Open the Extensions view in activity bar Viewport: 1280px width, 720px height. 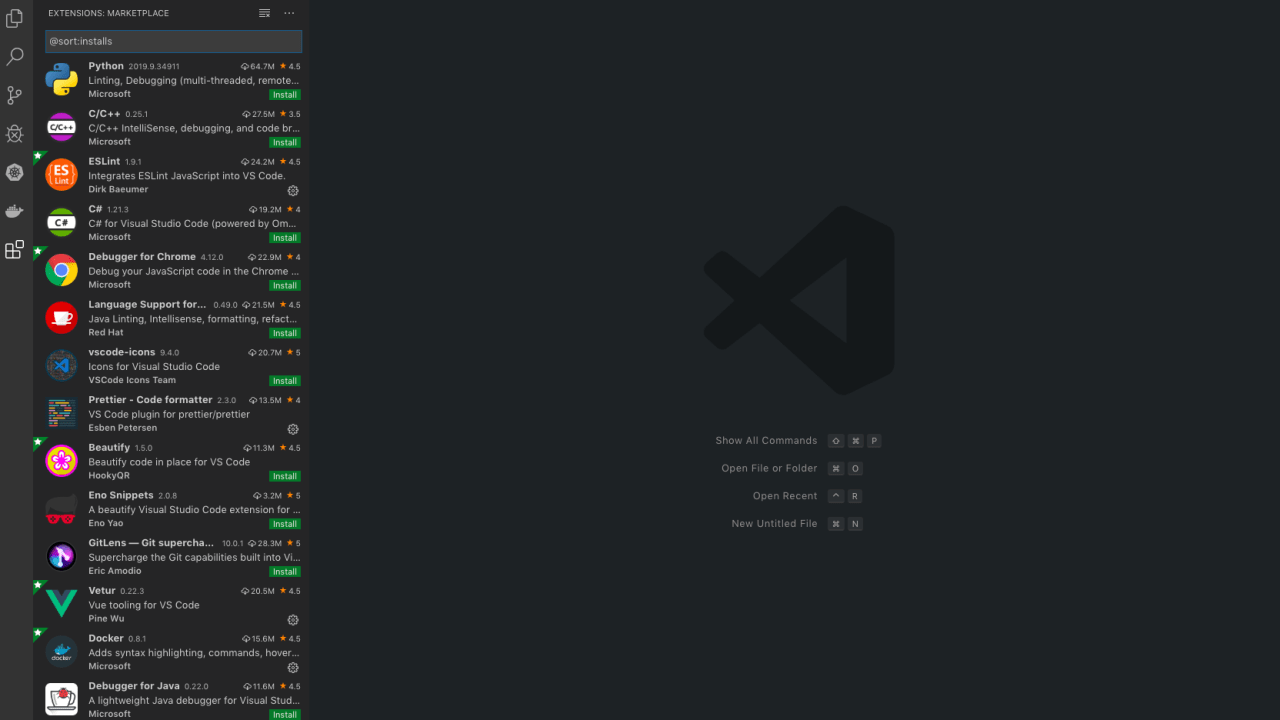point(14,250)
